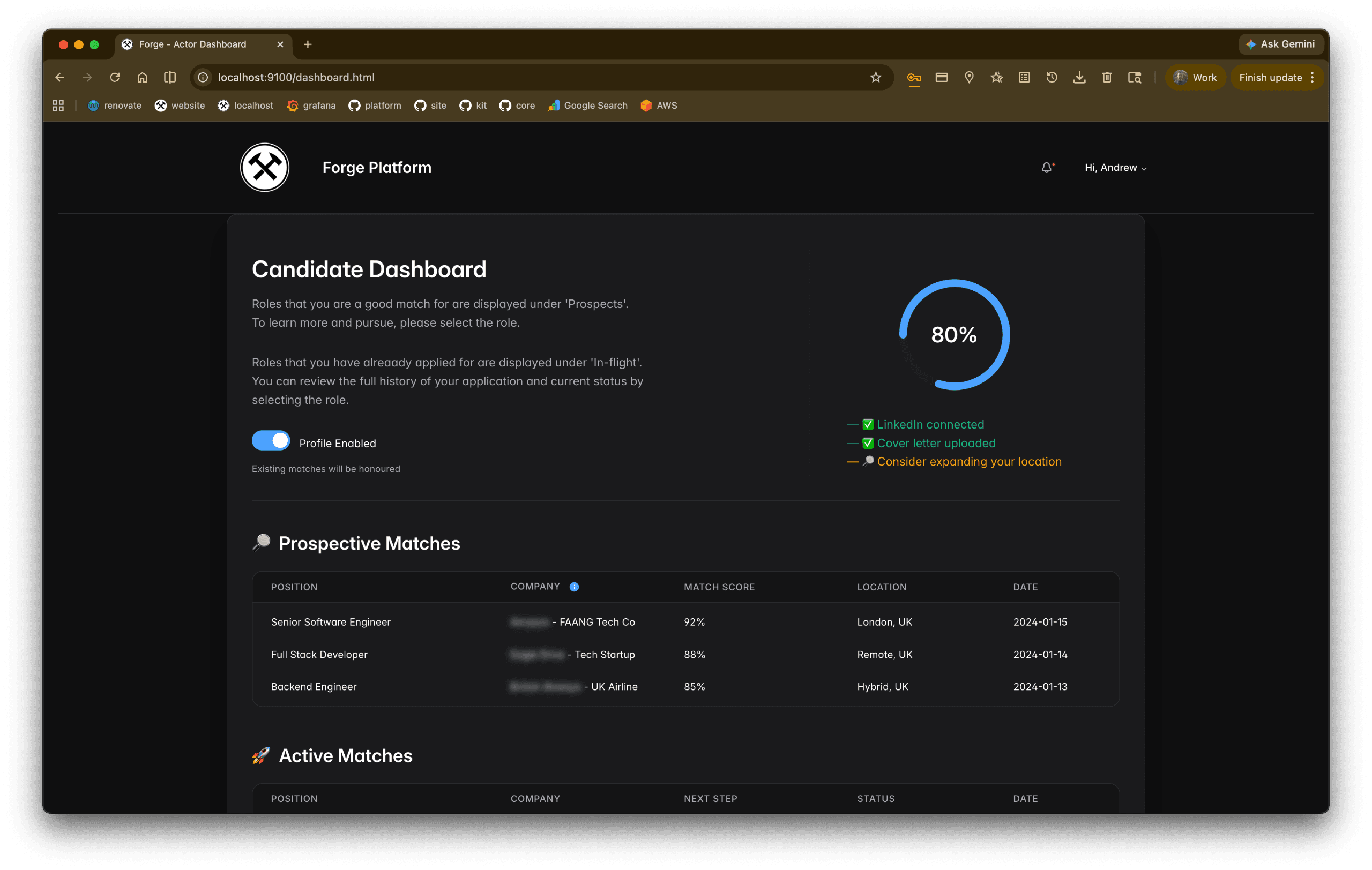Open the platform GitHub bookmark

tap(375, 106)
